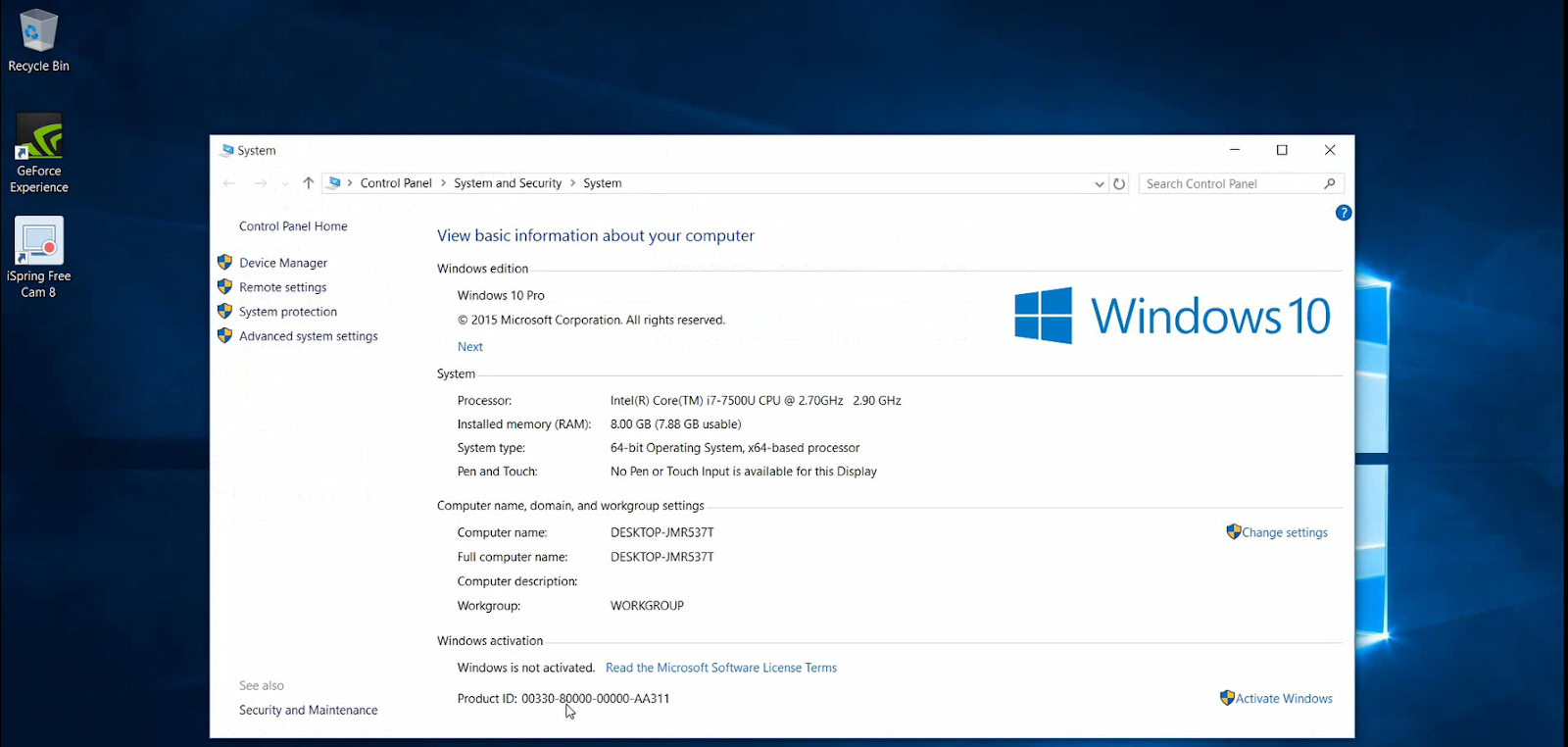Viewport: 1568px width, 747px height.
Task: Go up one level with the Up arrow
Action: pyautogui.click(x=308, y=183)
